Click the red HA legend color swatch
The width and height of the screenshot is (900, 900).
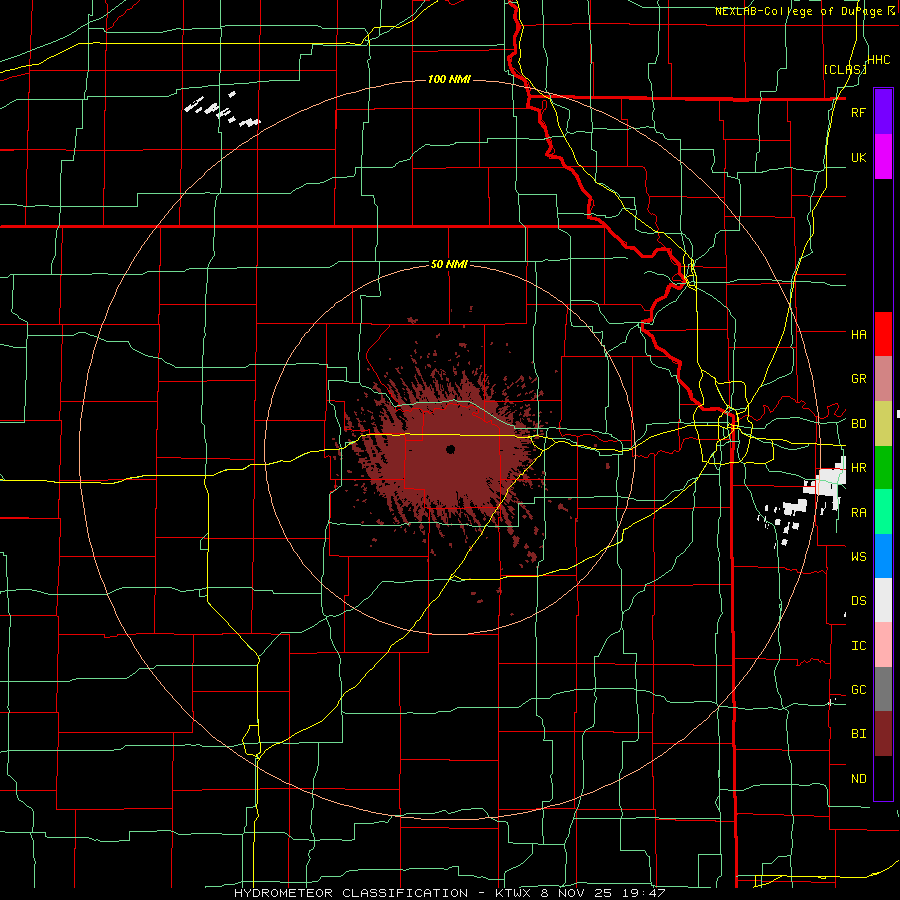coord(883,334)
